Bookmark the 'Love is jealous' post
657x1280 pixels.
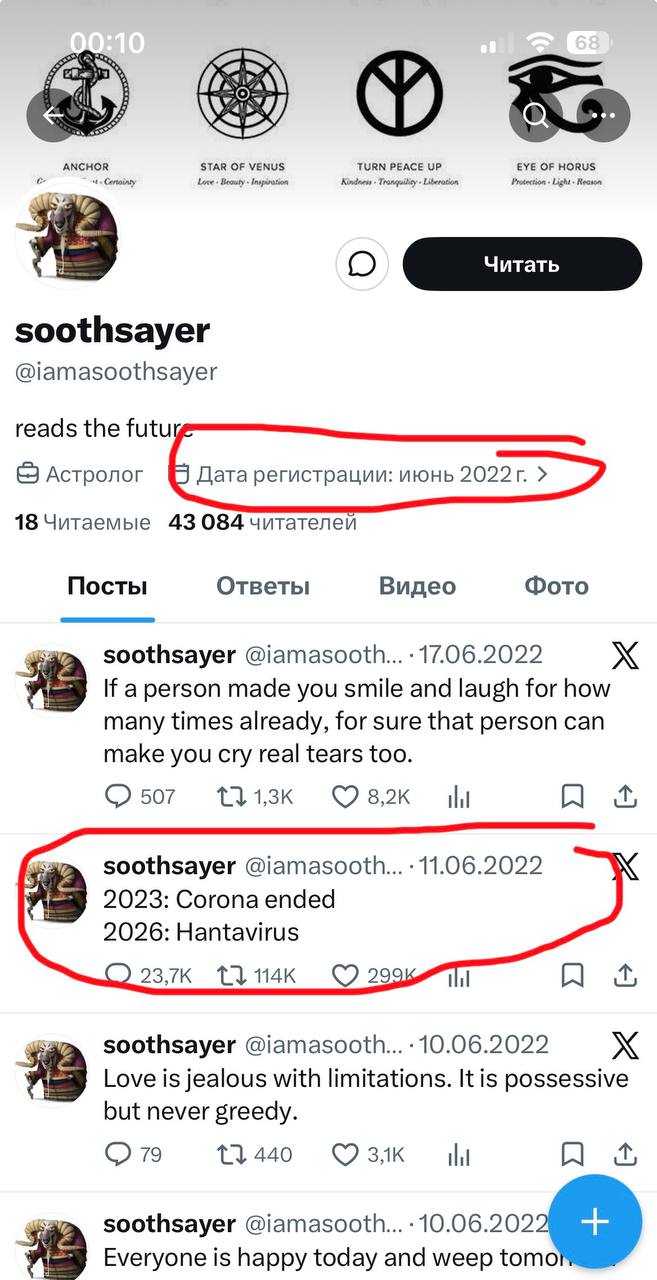pyautogui.click(x=572, y=1154)
